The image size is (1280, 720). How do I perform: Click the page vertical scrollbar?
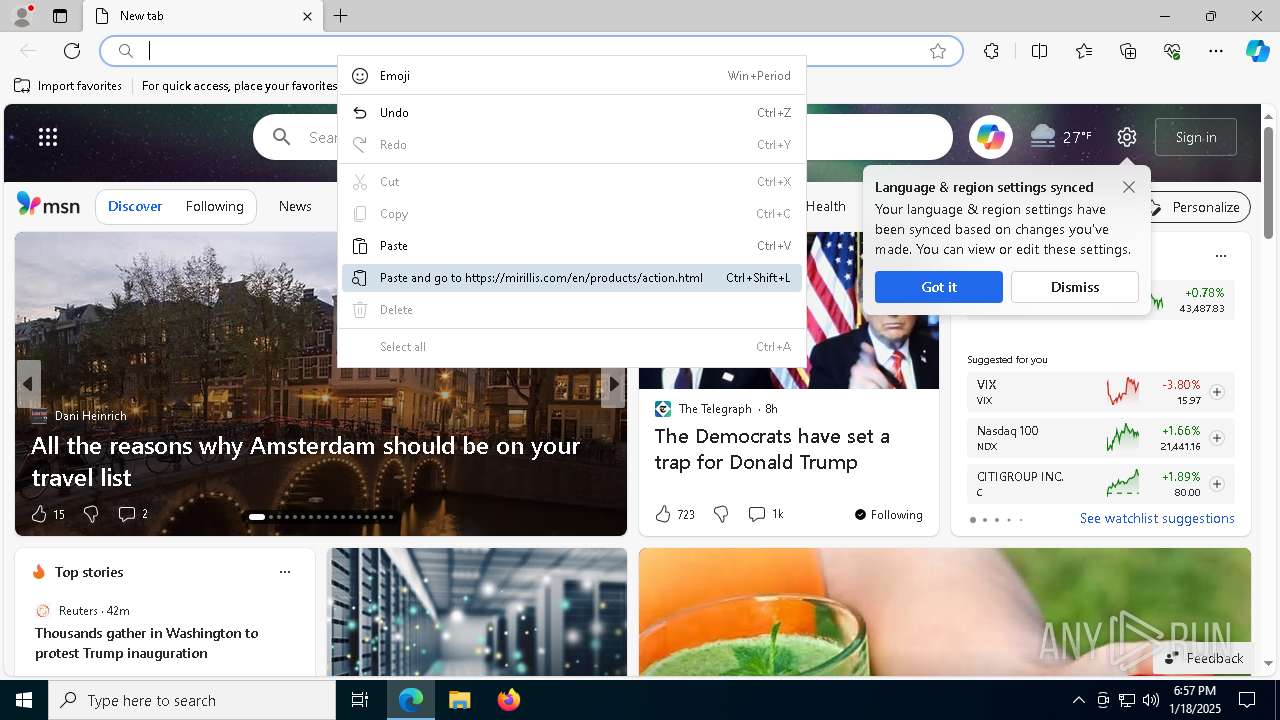[1268, 183]
